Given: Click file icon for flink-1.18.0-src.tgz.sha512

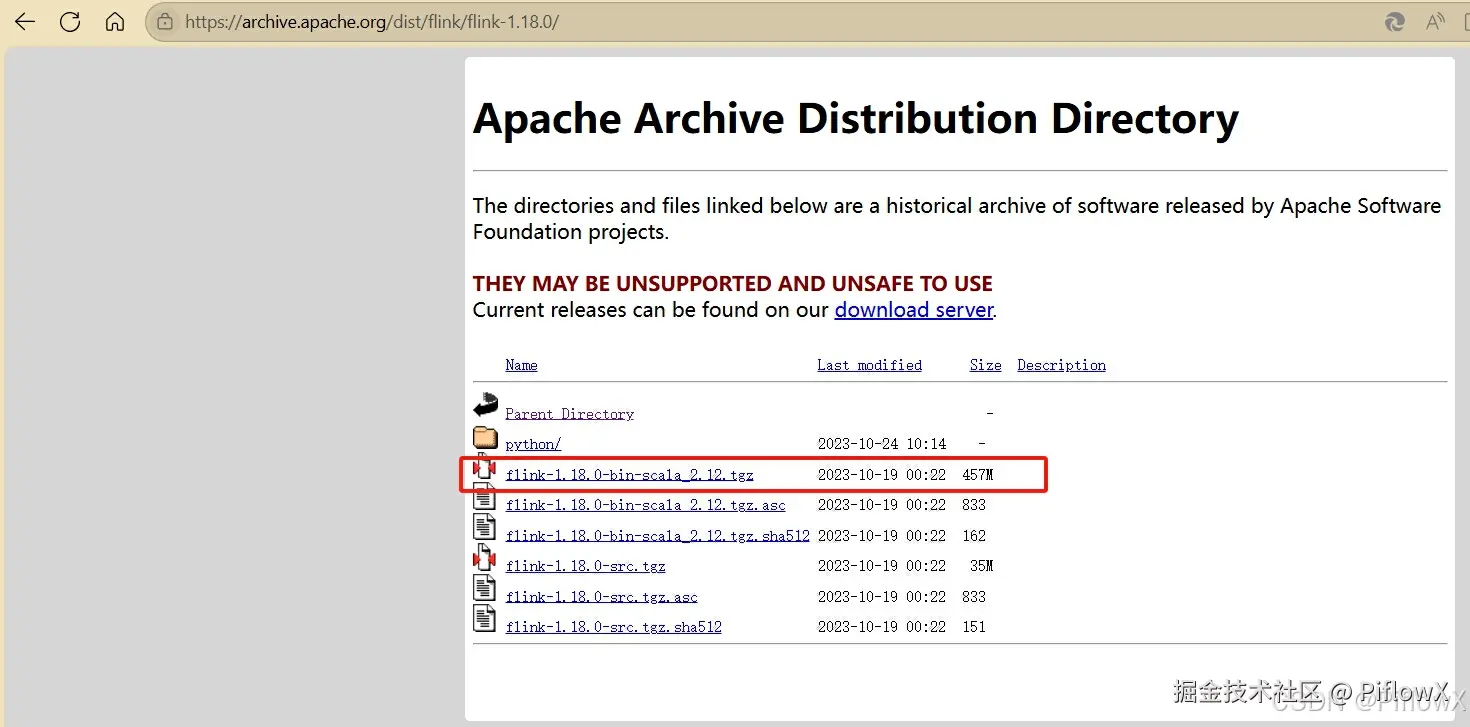Looking at the screenshot, I should click(x=485, y=618).
